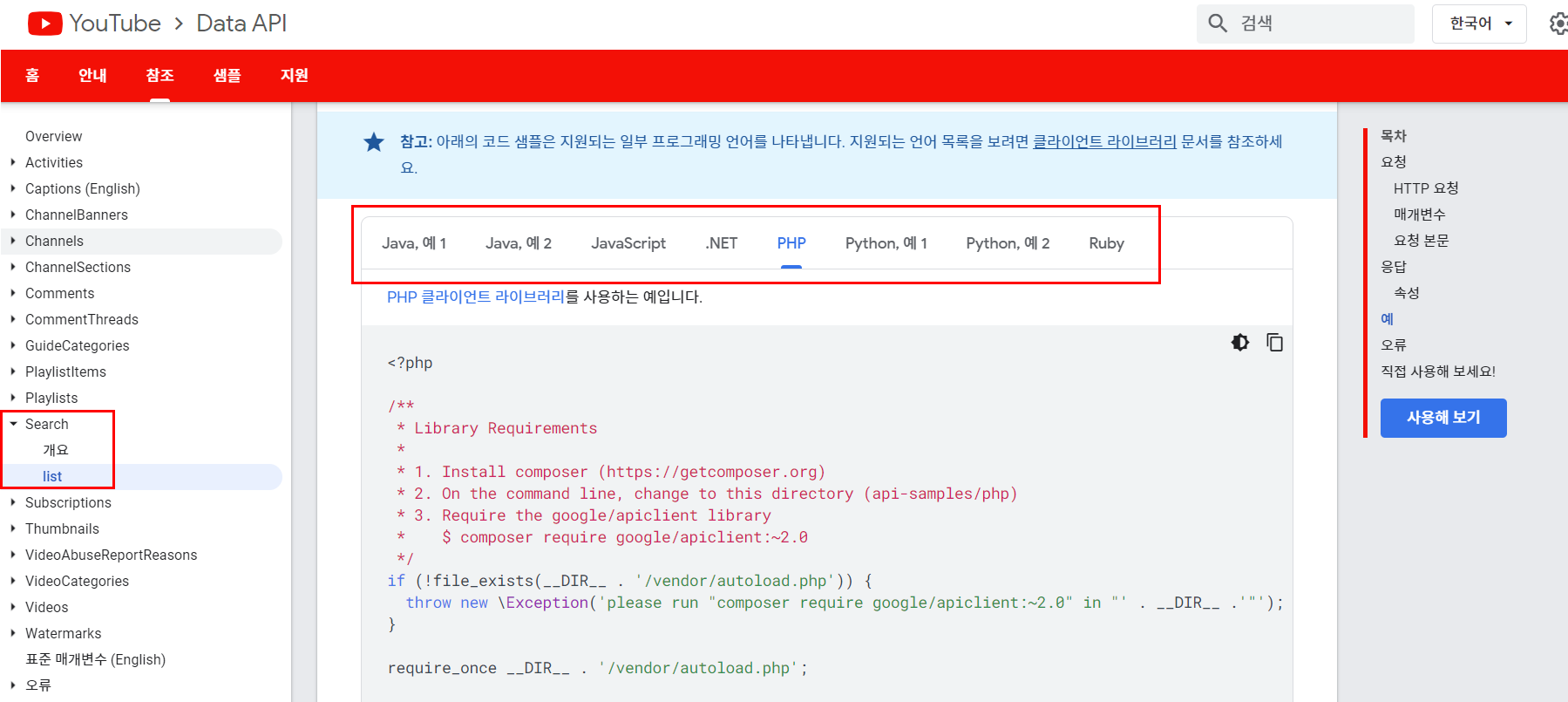Jump to 속성 in contents

click(1407, 293)
